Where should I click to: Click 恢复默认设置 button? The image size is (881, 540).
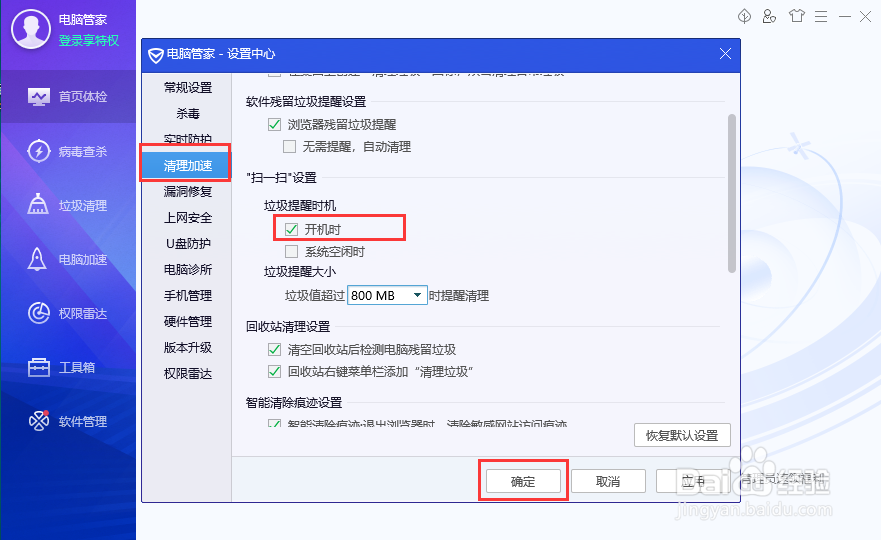(x=682, y=435)
